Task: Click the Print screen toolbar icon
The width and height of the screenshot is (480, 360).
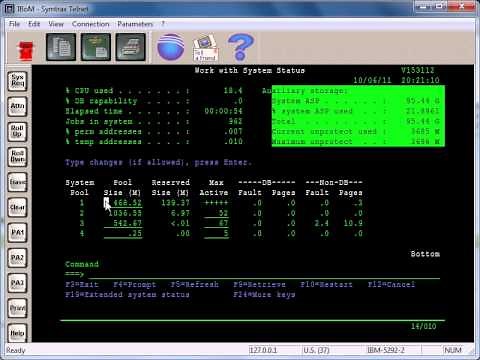Action: pyautogui.click(x=130, y=47)
